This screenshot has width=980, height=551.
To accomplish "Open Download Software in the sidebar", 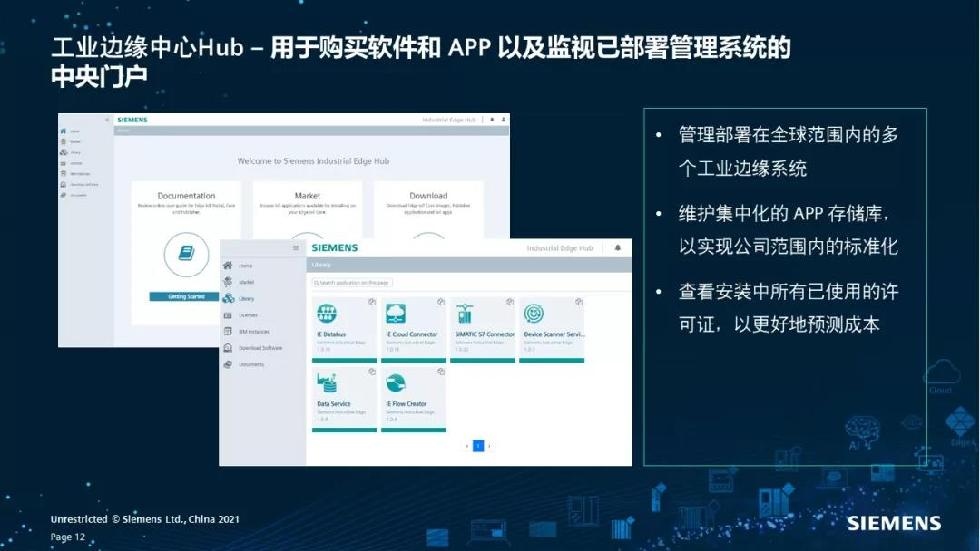I will [x=259, y=348].
